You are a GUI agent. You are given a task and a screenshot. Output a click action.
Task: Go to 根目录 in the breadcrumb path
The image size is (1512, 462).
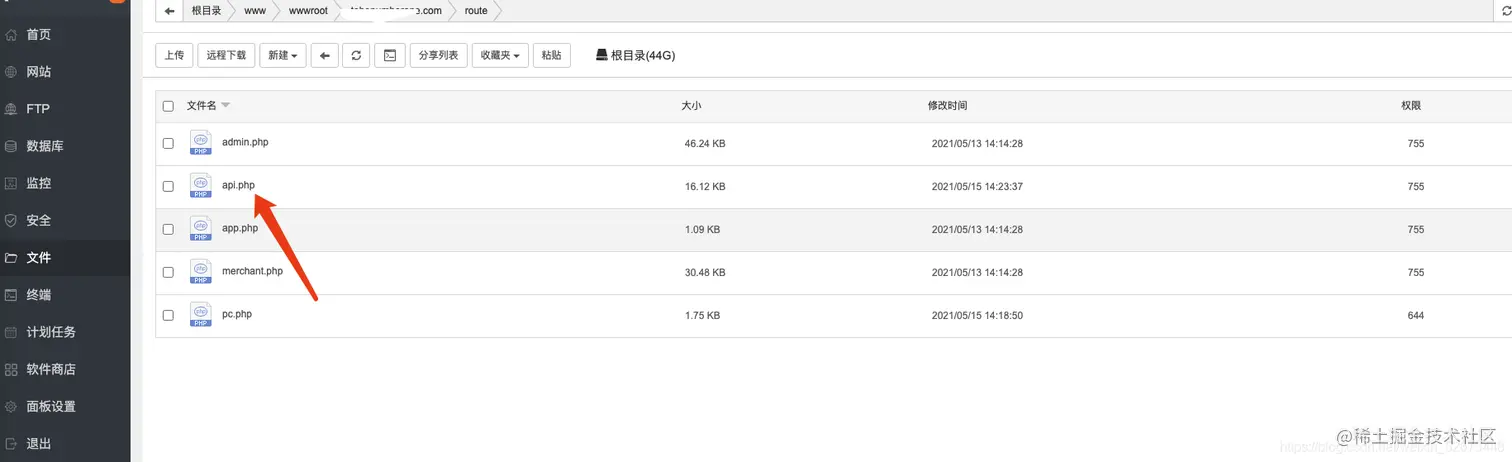click(x=206, y=11)
